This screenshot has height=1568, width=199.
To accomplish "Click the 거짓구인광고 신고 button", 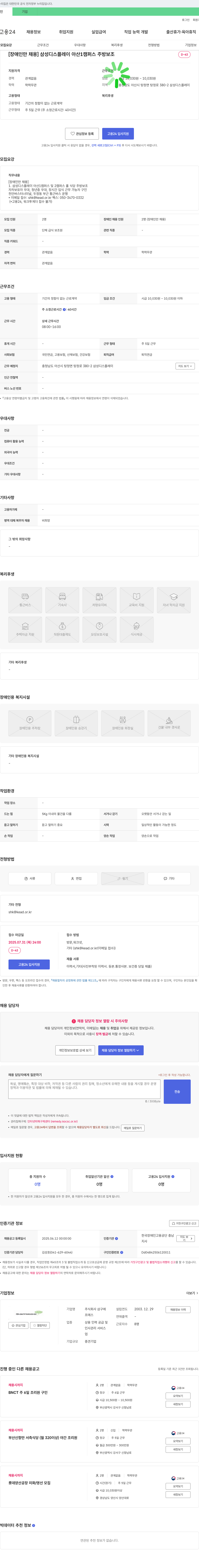I will (184, 1223).
